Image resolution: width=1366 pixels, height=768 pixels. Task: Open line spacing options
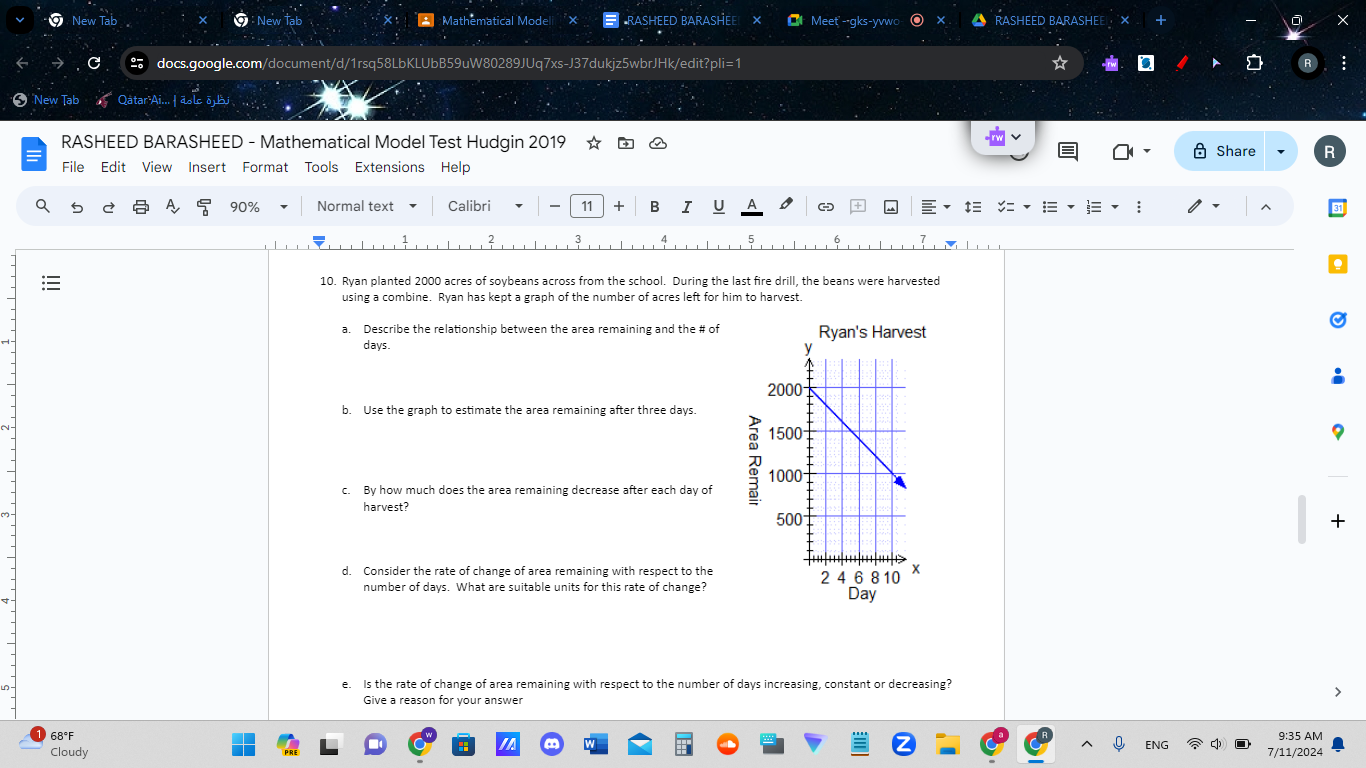point(973,206)
